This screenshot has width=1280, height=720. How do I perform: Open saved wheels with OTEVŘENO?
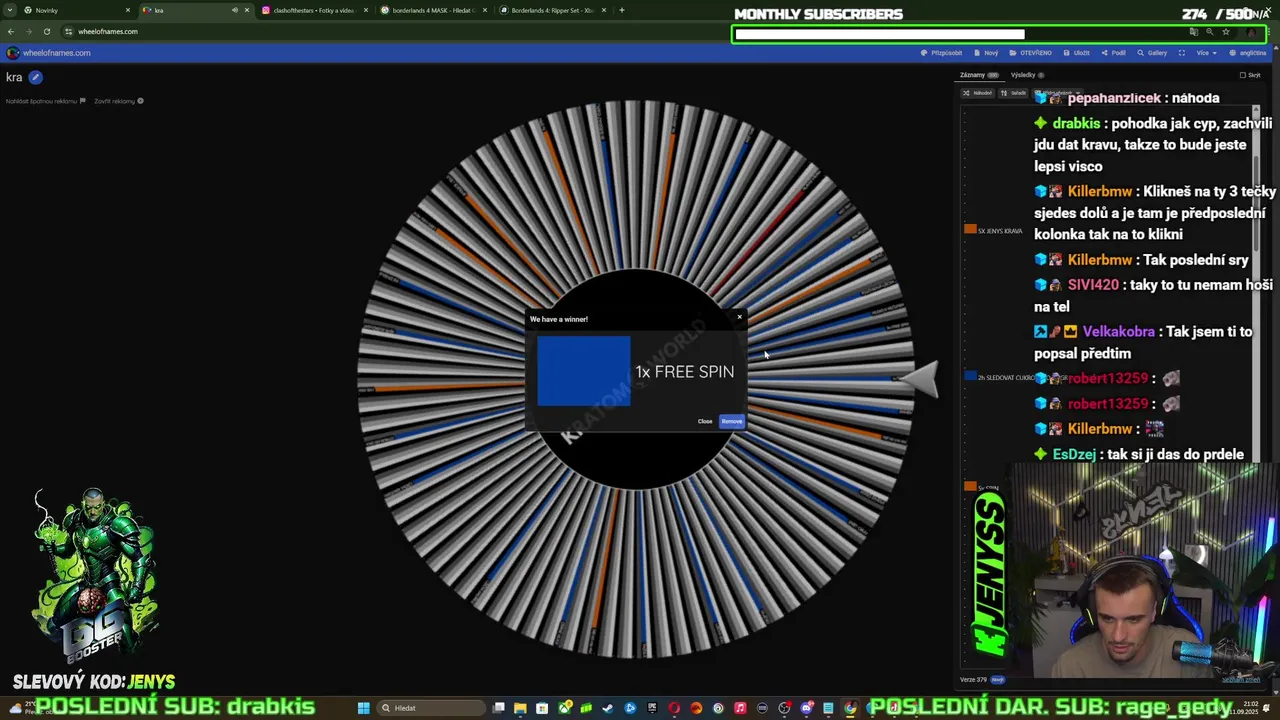click(x=1031, y=53)
